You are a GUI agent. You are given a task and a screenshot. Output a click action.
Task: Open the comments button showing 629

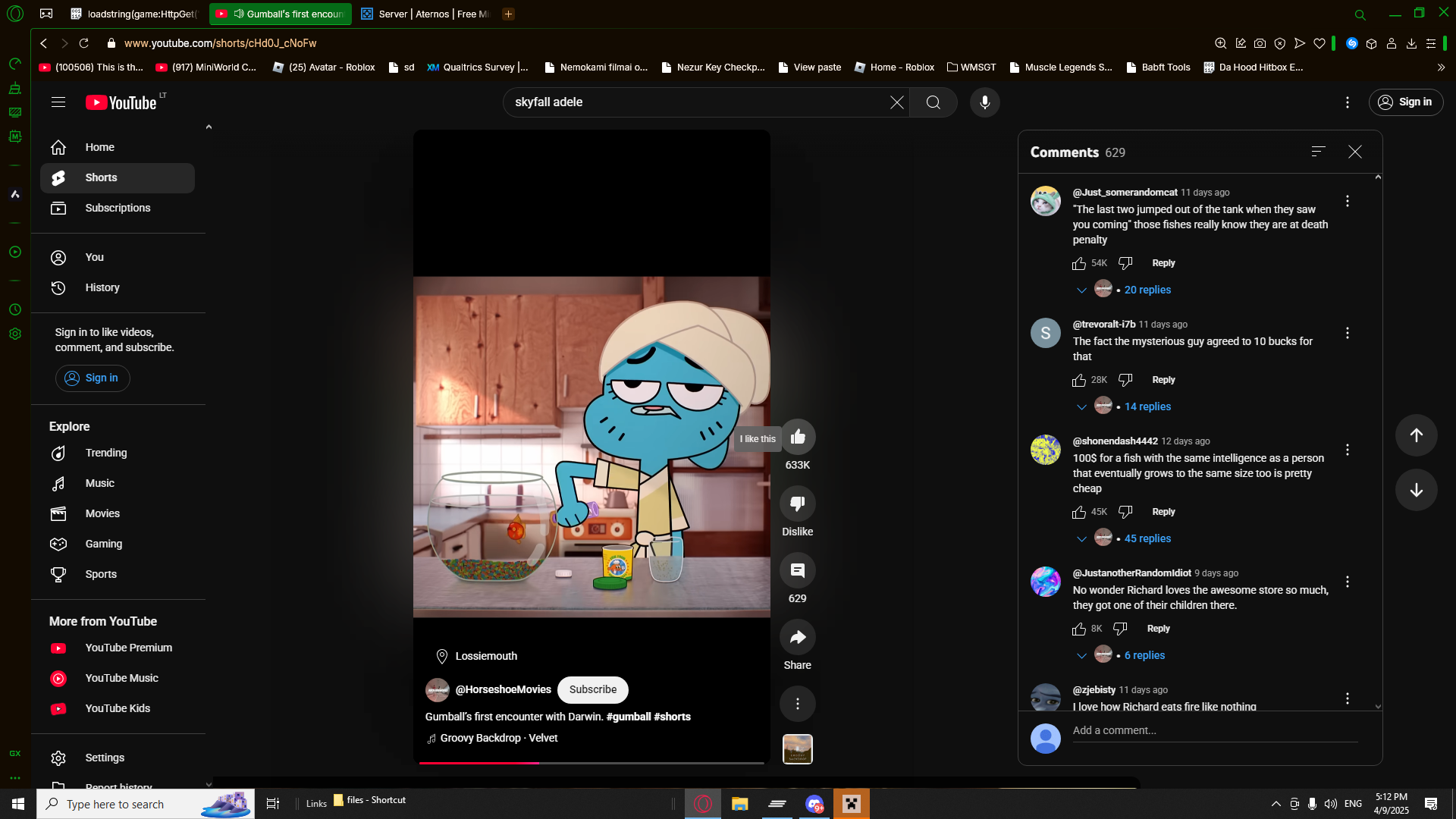click(x=797, y=570)
